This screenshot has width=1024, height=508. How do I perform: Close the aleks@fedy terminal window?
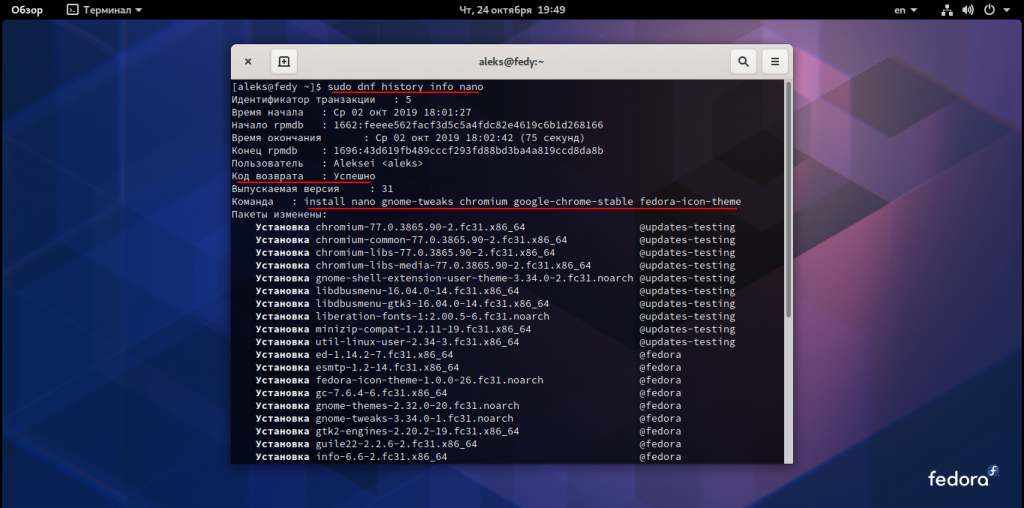coord(248,61)
